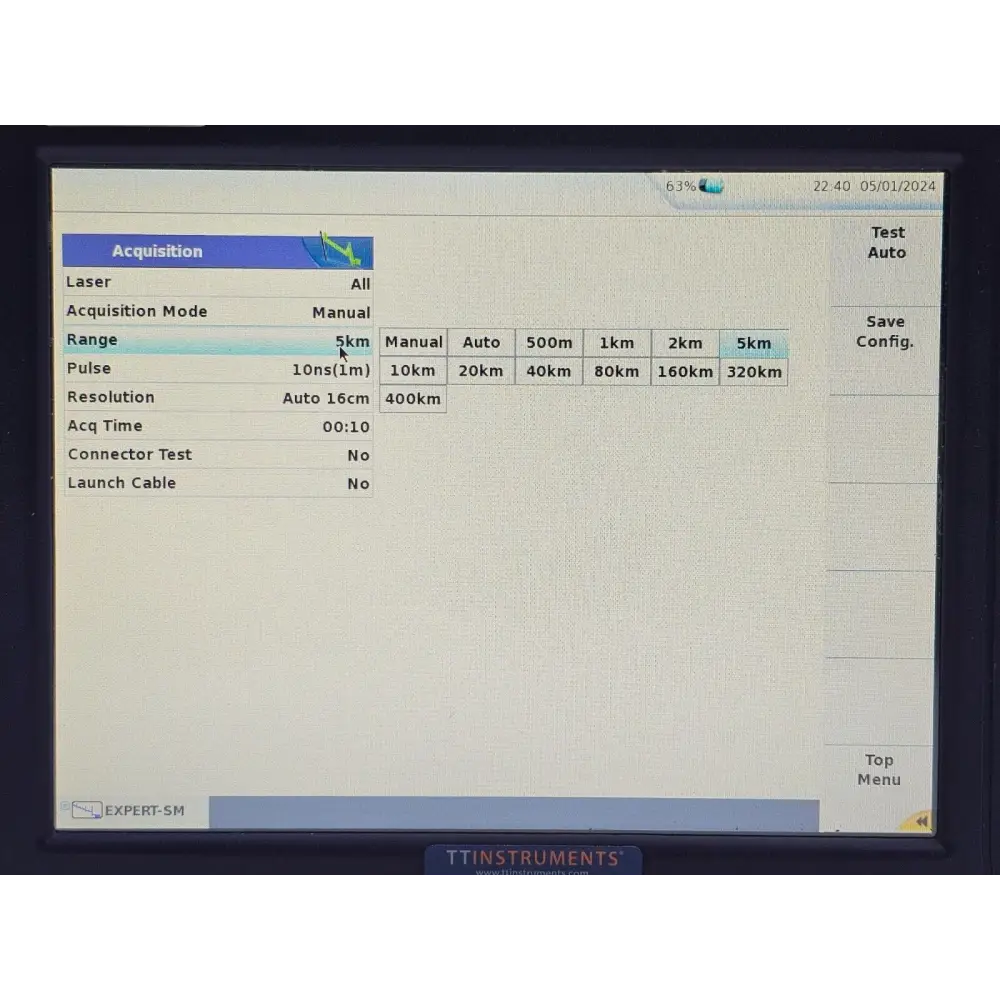Image resolution: width=1000 pixels, height=1000 pixels.
Task: Click the EXPERT-SM module icon
Action: pyautogui.click(x=87, y=810)
